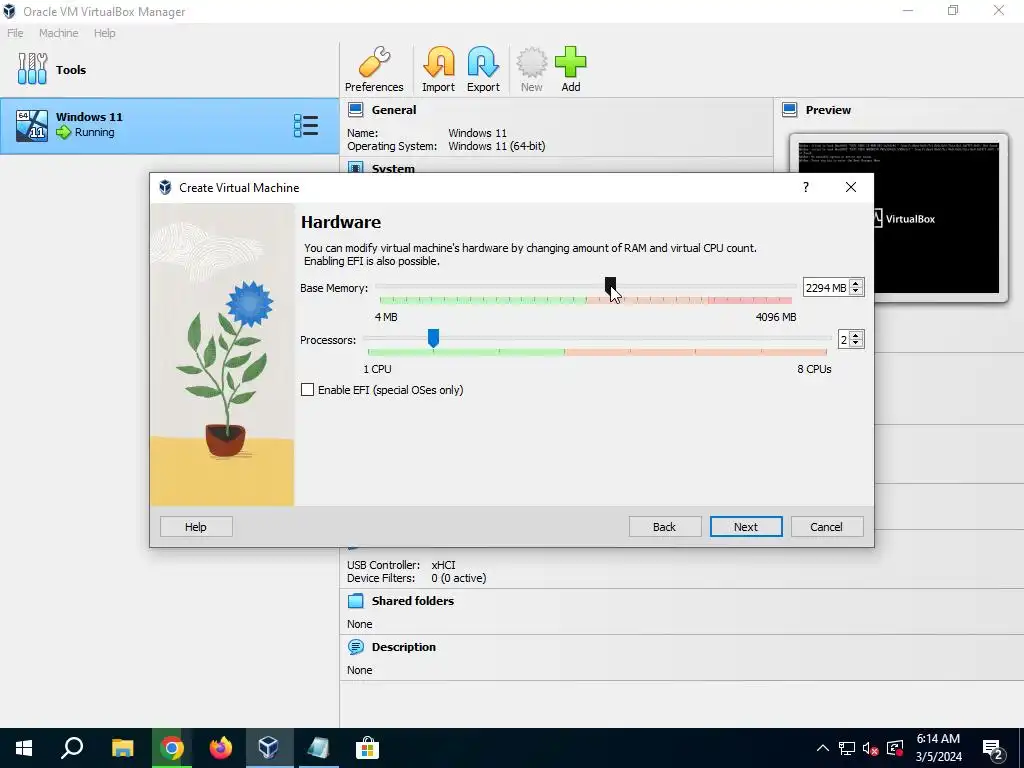The height and width of the screenshot is (768, 1024).
Task: Click the General section icon
Action: 355,110
